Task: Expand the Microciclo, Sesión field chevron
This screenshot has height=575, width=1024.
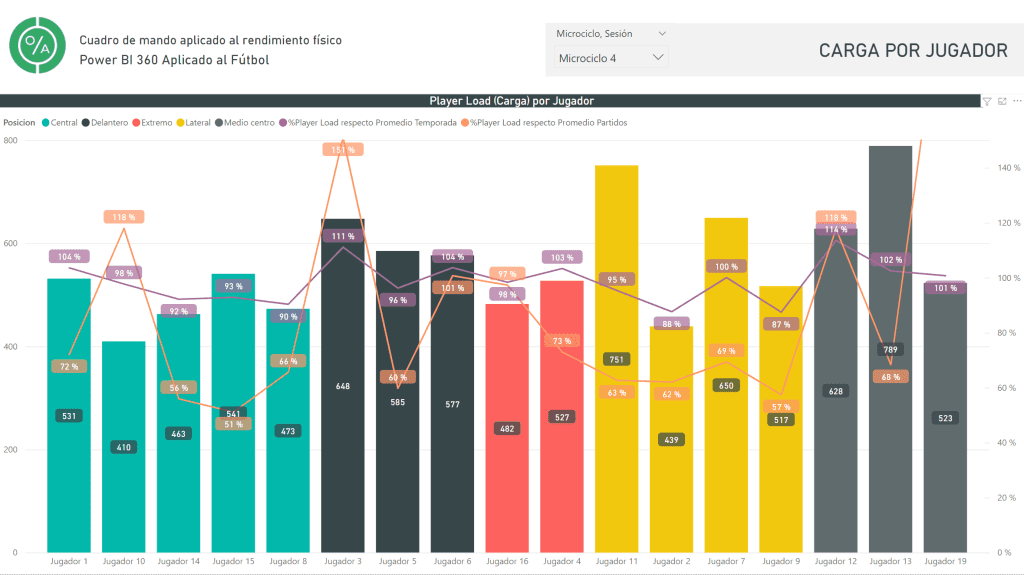Action: [x=661, y=34]
